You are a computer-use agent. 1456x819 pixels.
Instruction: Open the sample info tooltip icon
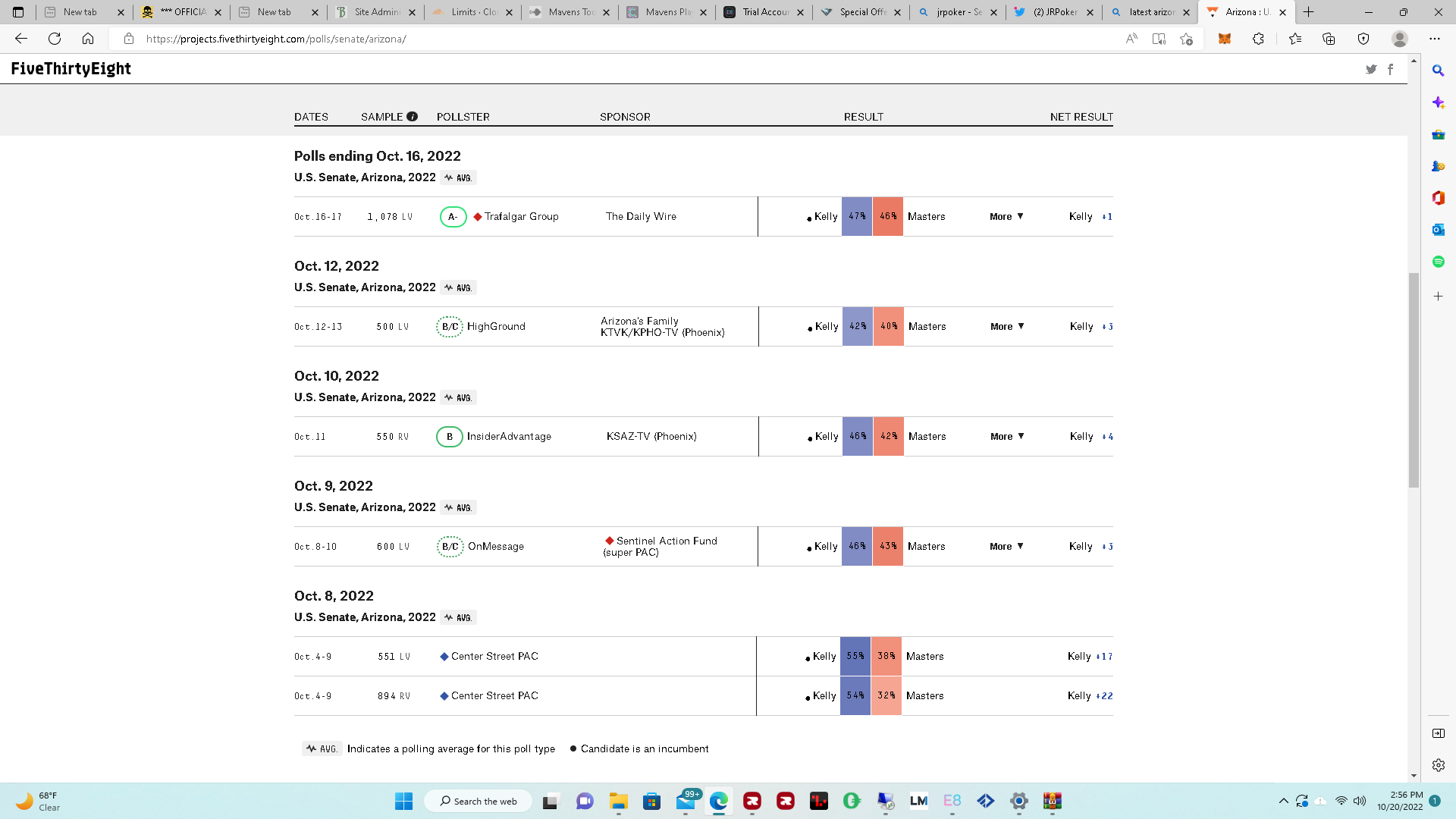tap(412, 117)
